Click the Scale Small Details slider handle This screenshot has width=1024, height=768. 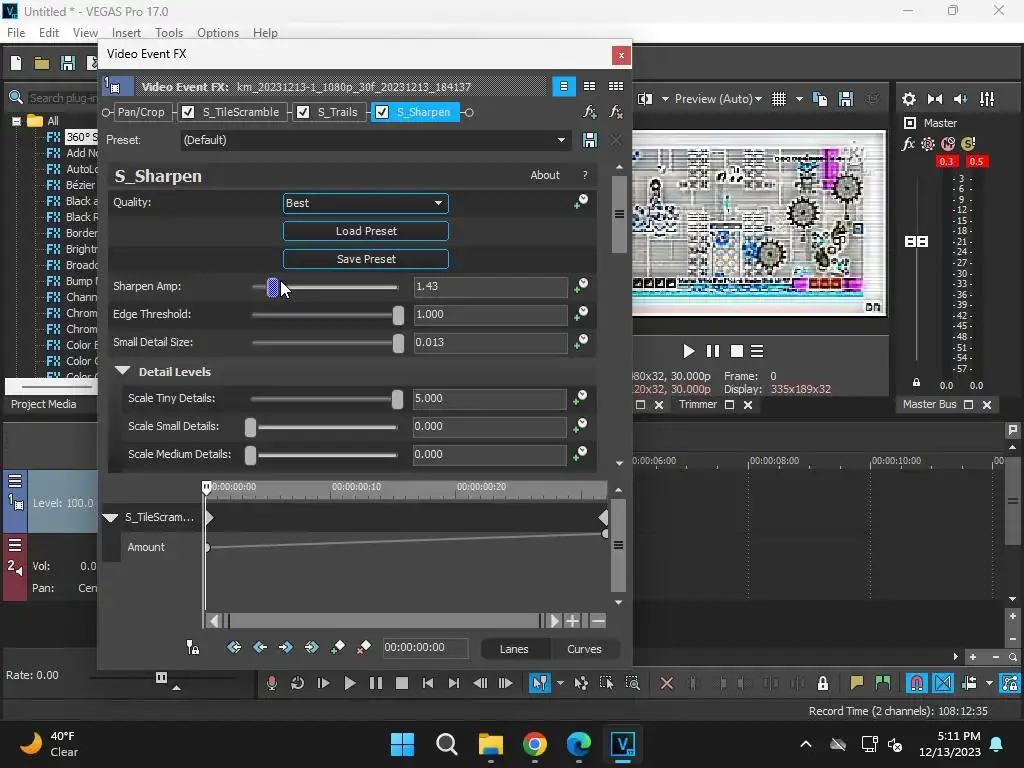click(x=250, y=427)
